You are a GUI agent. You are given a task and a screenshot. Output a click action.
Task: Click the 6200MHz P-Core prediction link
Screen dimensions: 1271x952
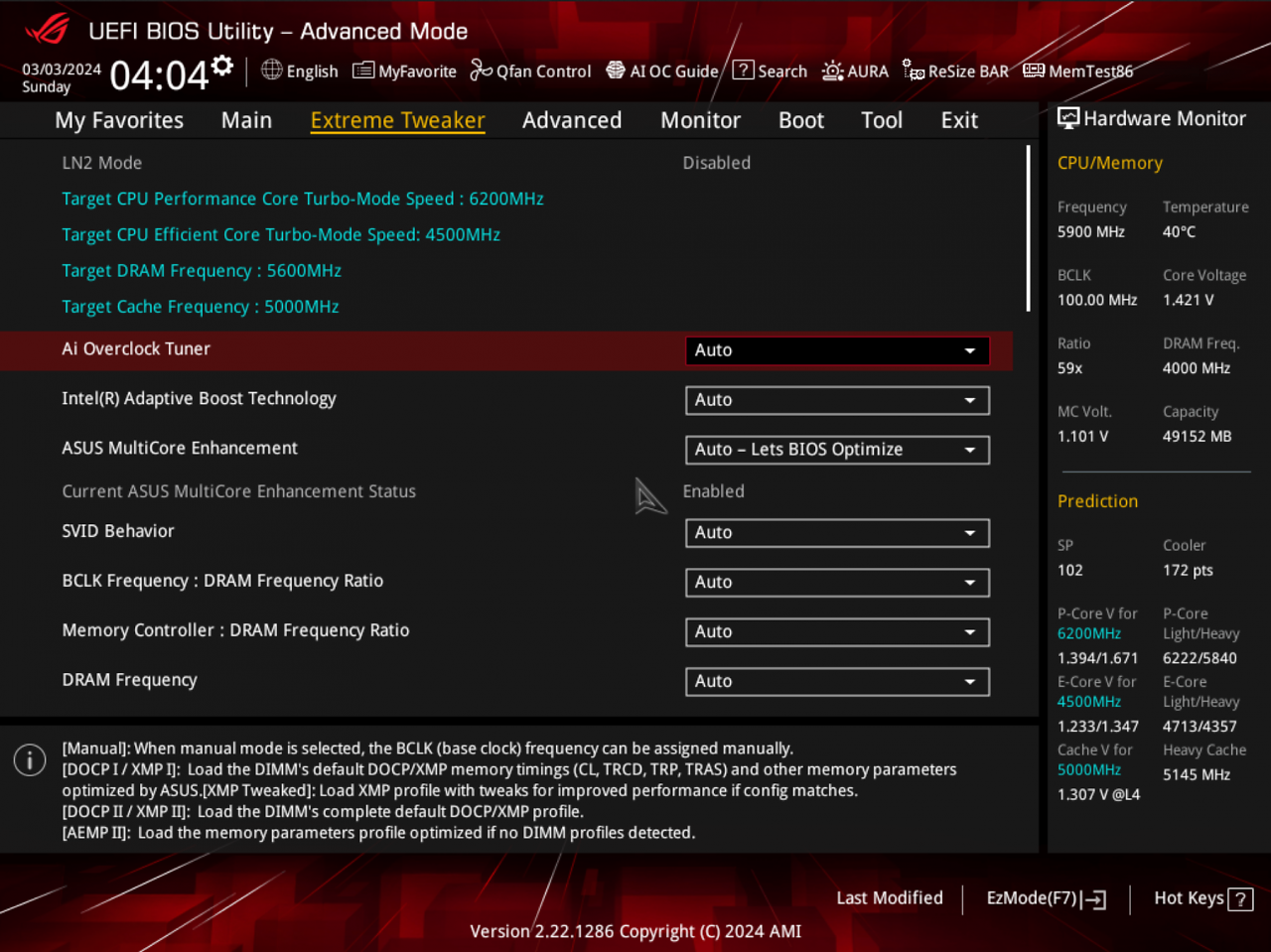pyautogui.click(x=1089, y=633)
